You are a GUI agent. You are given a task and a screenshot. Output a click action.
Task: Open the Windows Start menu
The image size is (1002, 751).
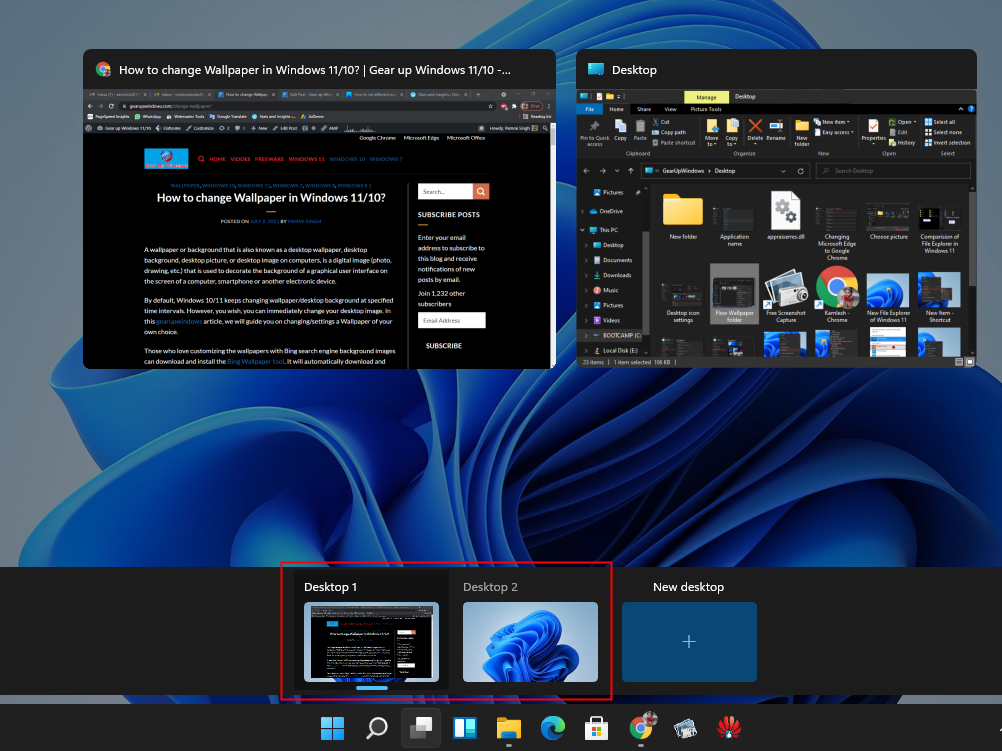332,727
